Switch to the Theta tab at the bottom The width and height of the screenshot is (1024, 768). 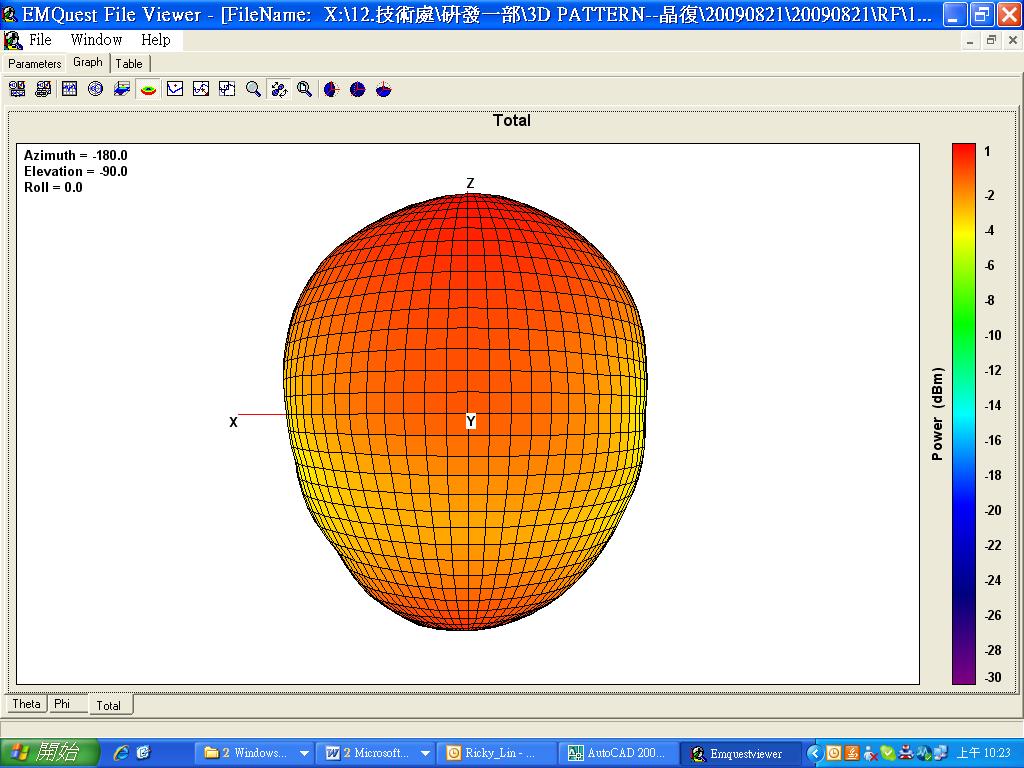click(26, 704)
